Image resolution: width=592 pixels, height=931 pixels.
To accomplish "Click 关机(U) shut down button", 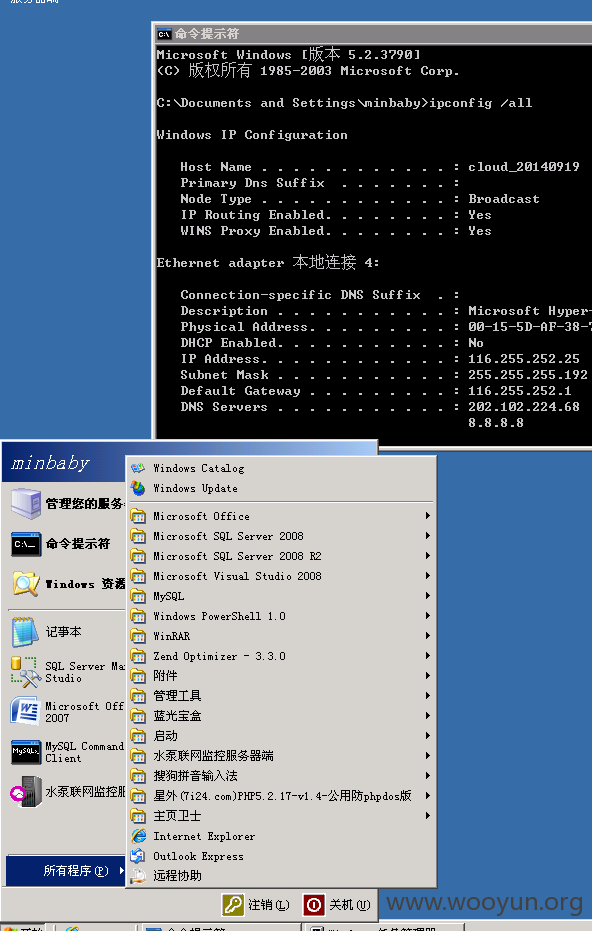I will (337, 905).
